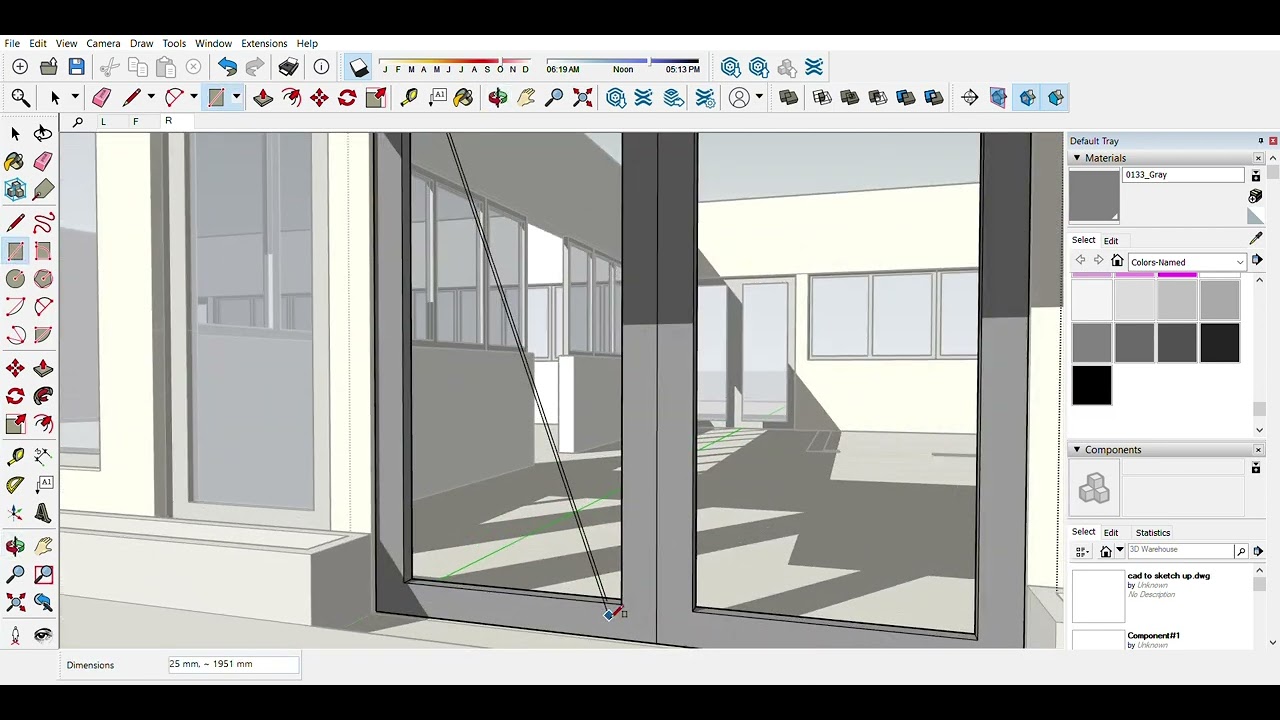Viewport: 1280px width, 720px height.
Task: Open the Extensions menu
Action: (264, 43)
